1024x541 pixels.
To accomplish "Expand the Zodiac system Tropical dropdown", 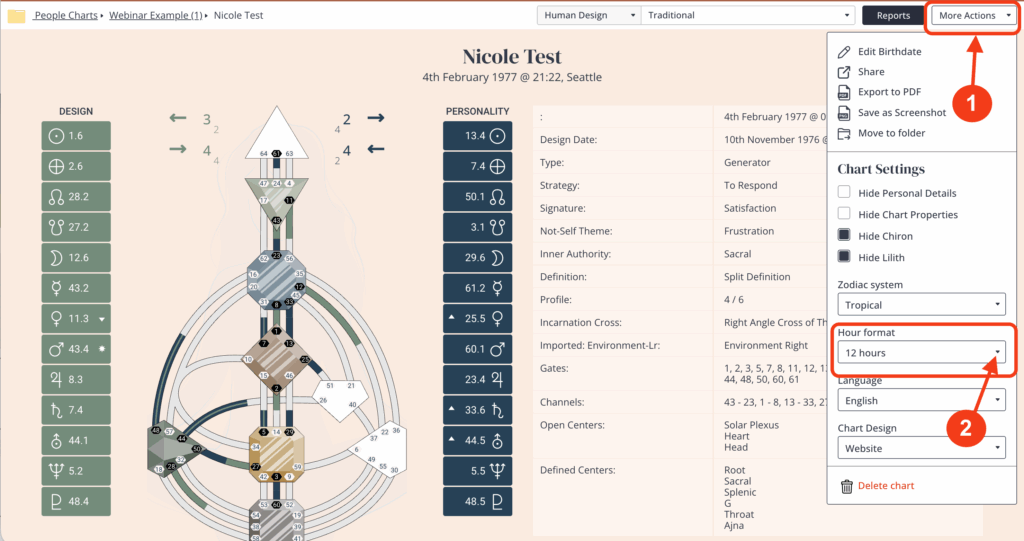I will click(921, 305).
